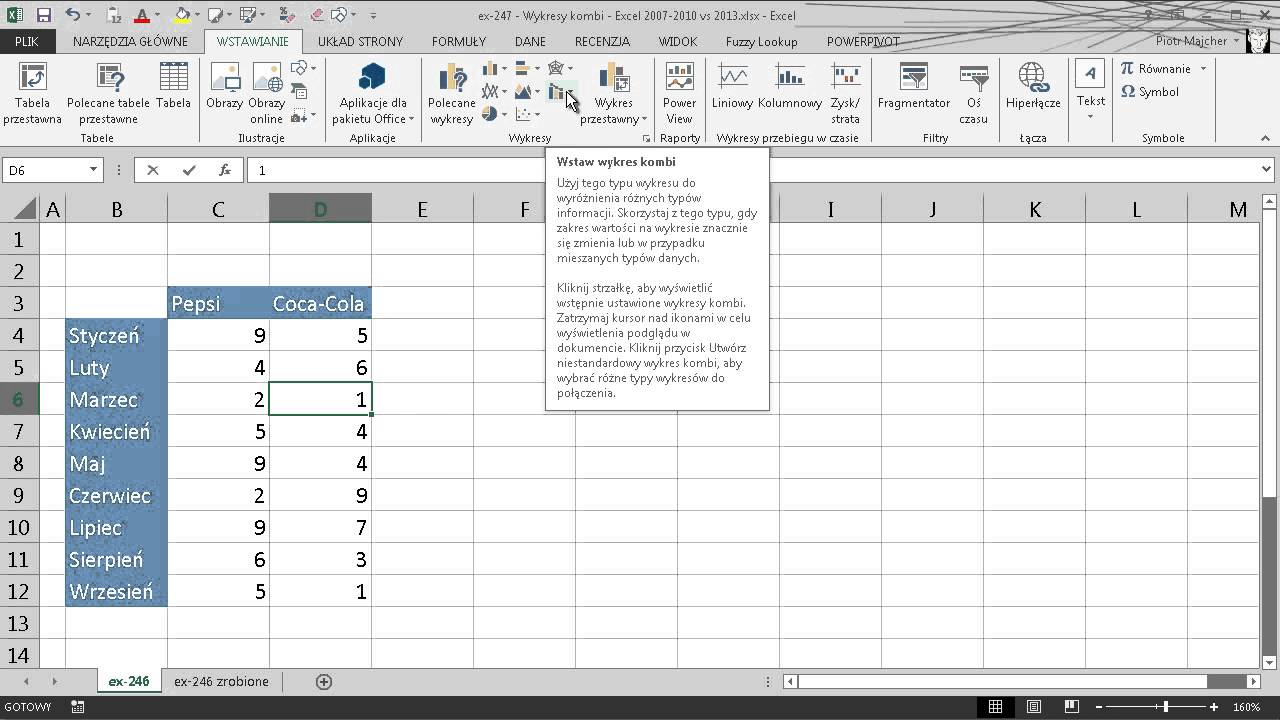
Task: Insert pictures via Obrazy
Action: pos(225,86)
